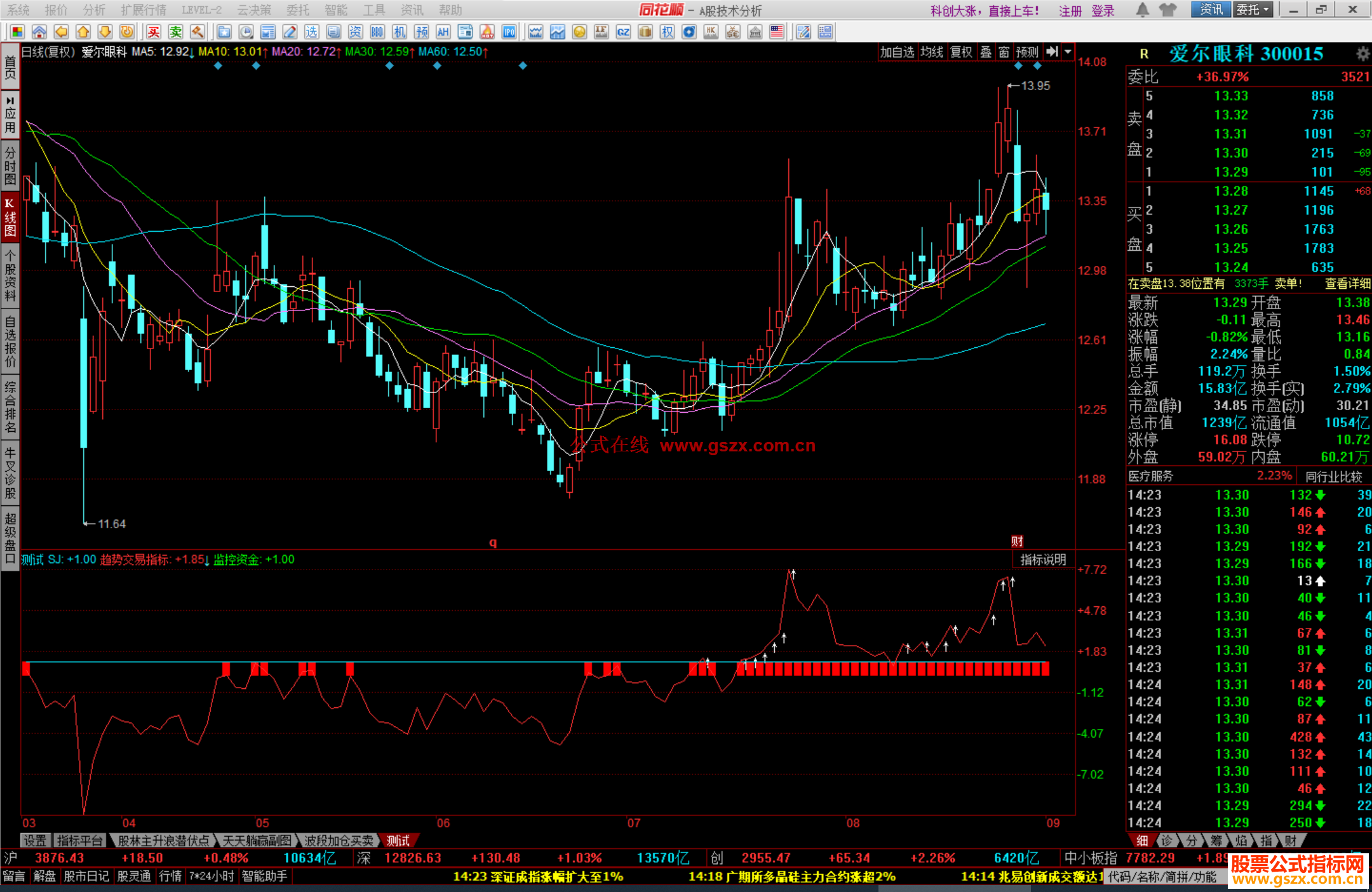This screenshot has height=892, width=1372.
Task: Toggle 均线 moving average display
Action: pyautogui.click(x=932, y=52)
